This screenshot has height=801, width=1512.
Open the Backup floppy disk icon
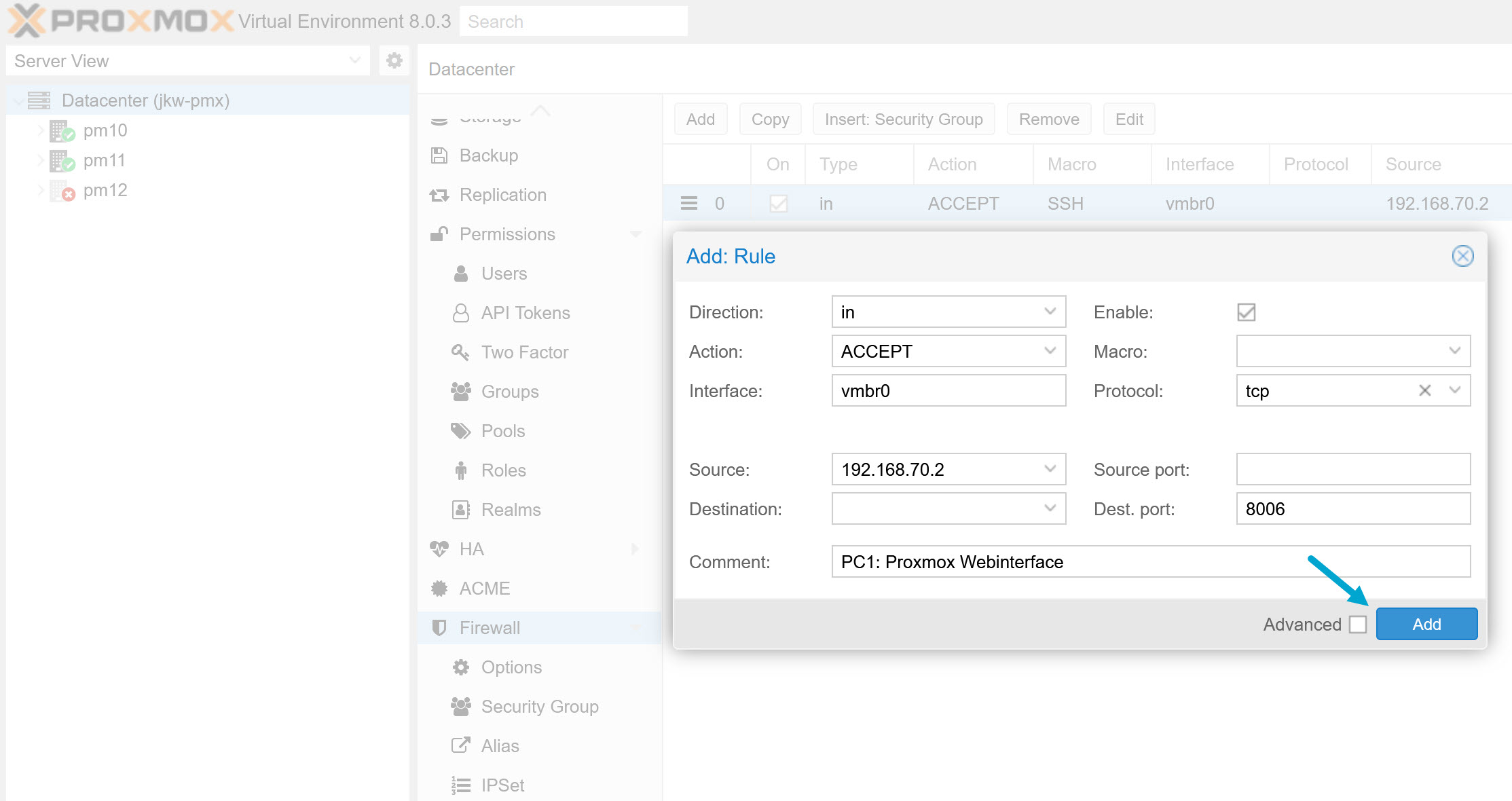439,155
